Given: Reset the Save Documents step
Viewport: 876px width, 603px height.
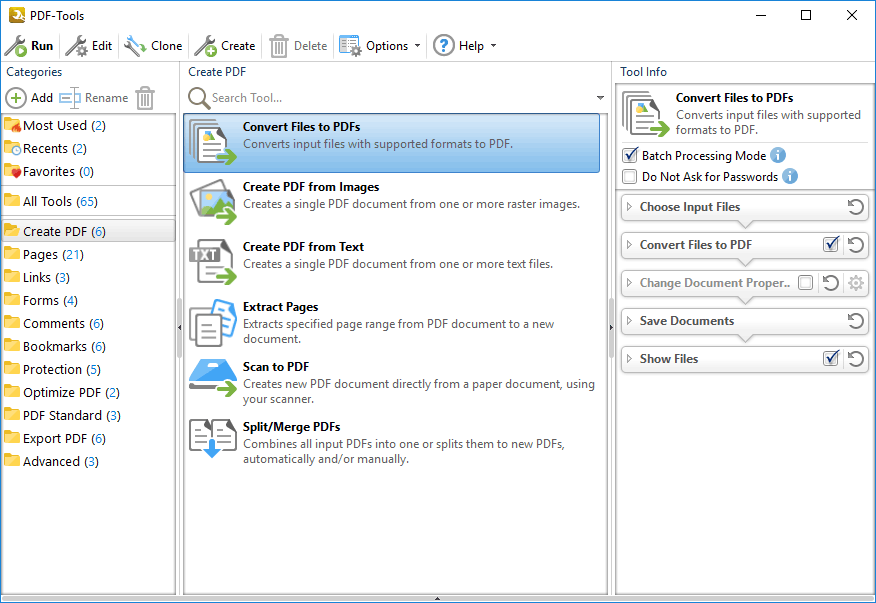Looking at the screenshot, I should (856, 321).
